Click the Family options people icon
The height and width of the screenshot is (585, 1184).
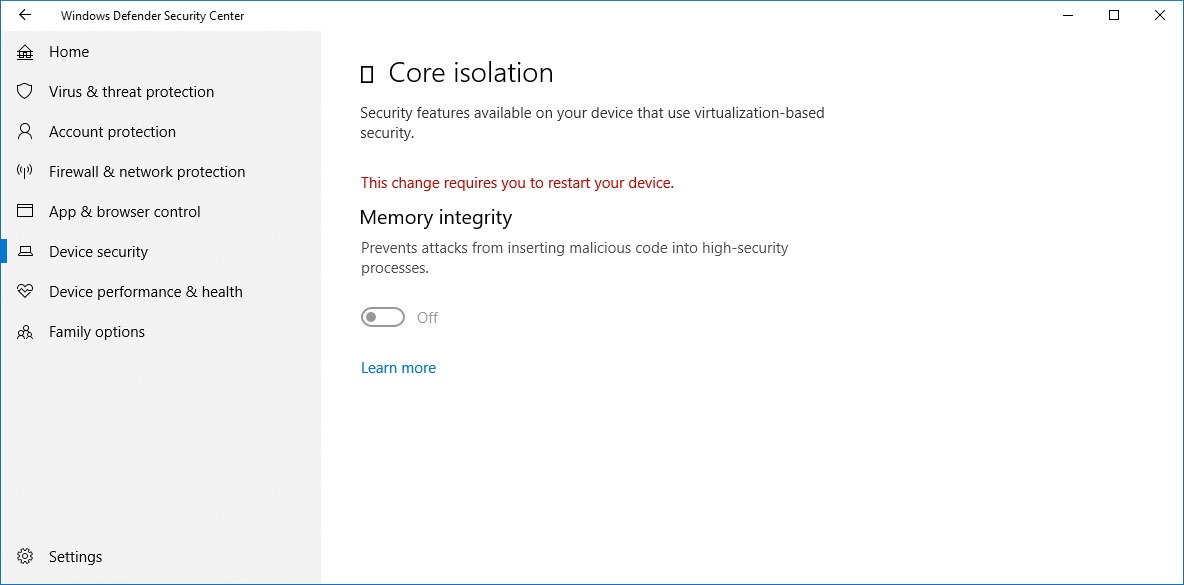point(25,332)
